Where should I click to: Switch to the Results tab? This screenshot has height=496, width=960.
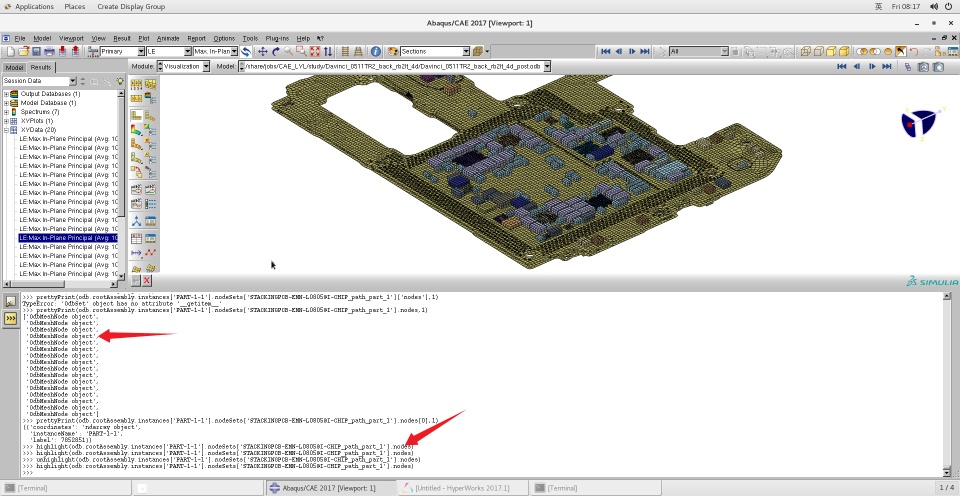pyautogui.click(x=41, y=67)
